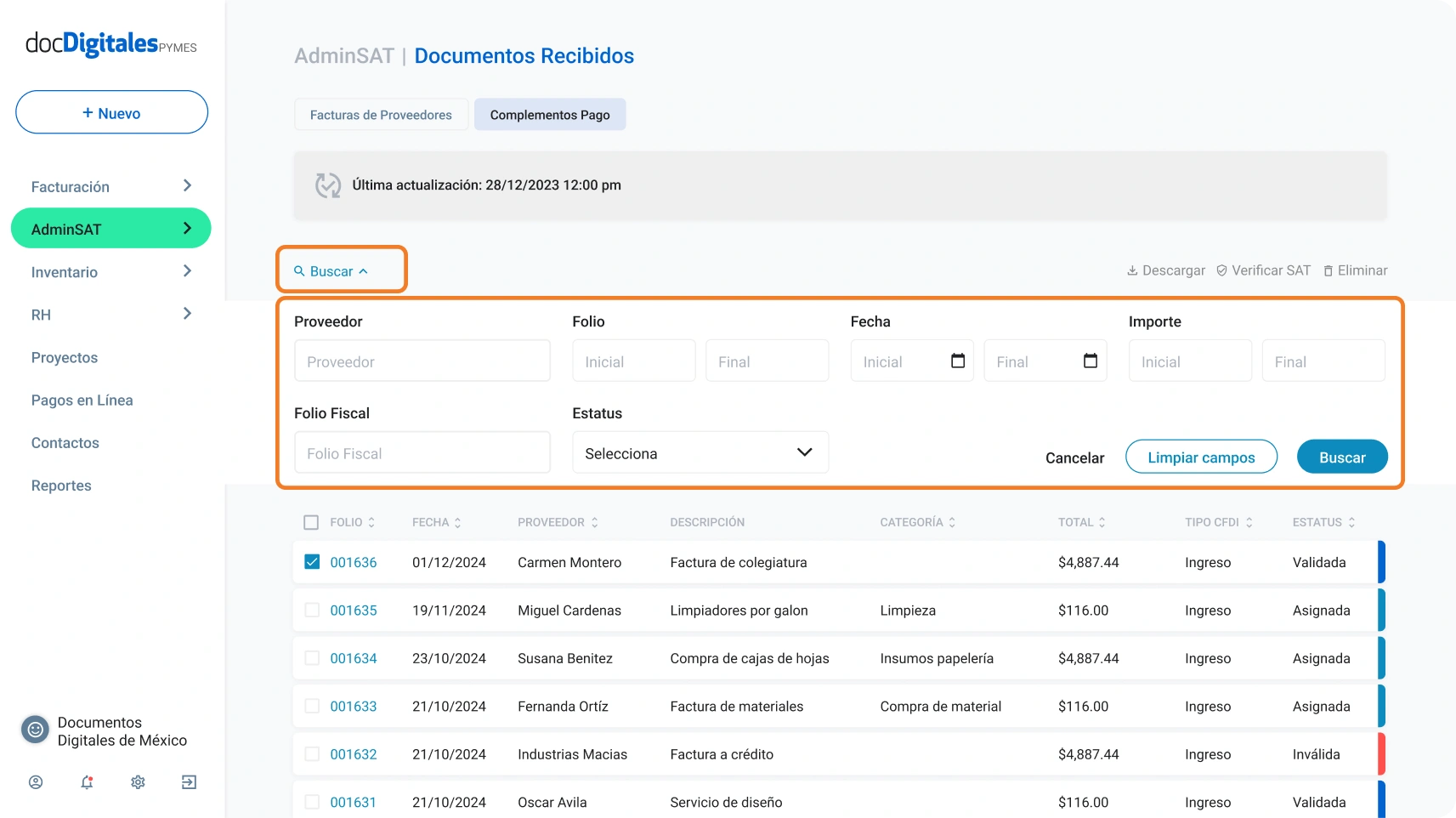Click the refresh sync icon near last update
This screenshot has width=1456, height=818.
coord(328,185)
